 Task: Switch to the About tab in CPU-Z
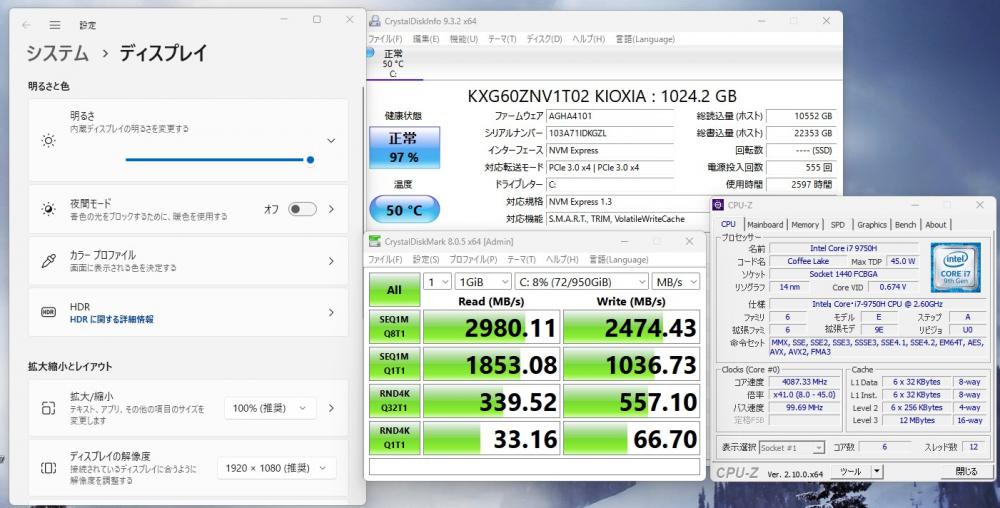click(x=936, y=224)
